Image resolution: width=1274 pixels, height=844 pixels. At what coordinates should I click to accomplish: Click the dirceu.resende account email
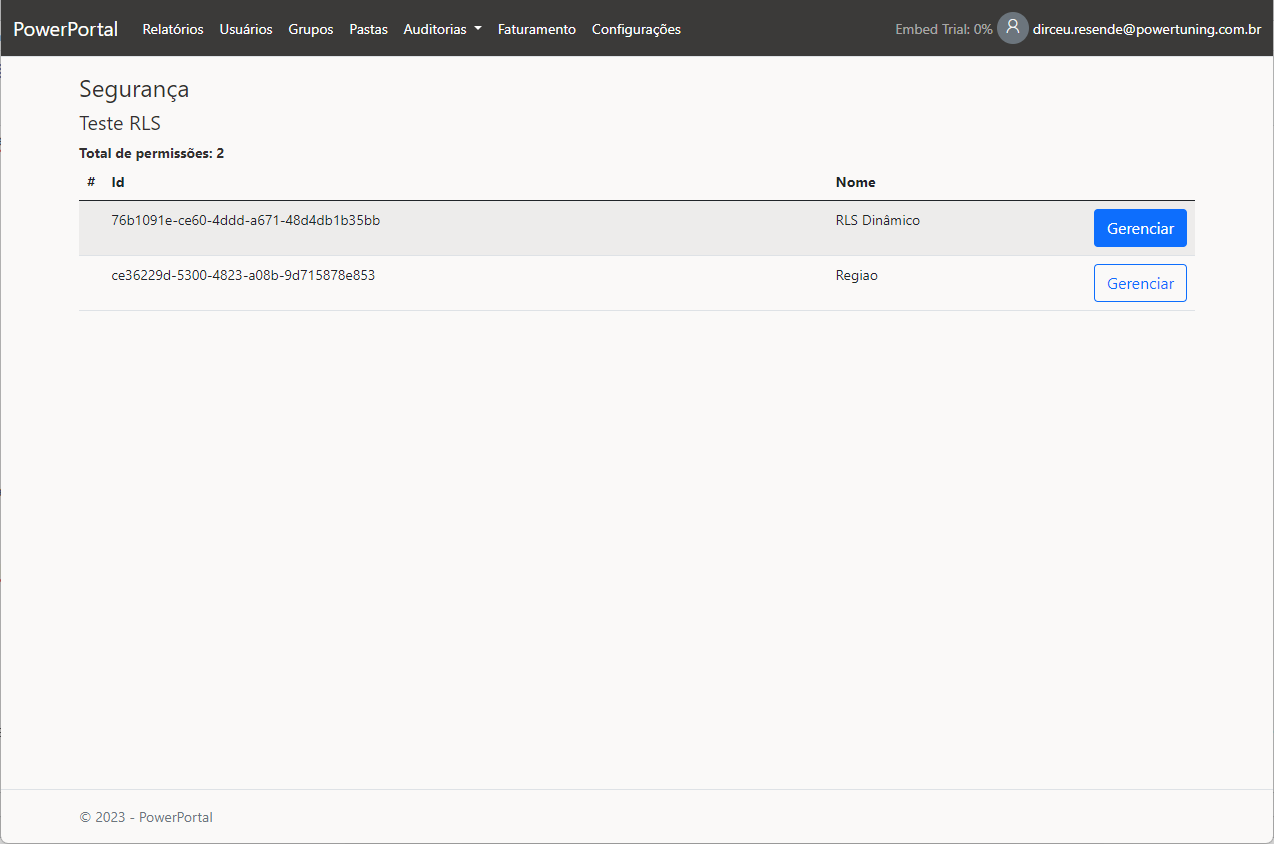[x=1146, y=29]
